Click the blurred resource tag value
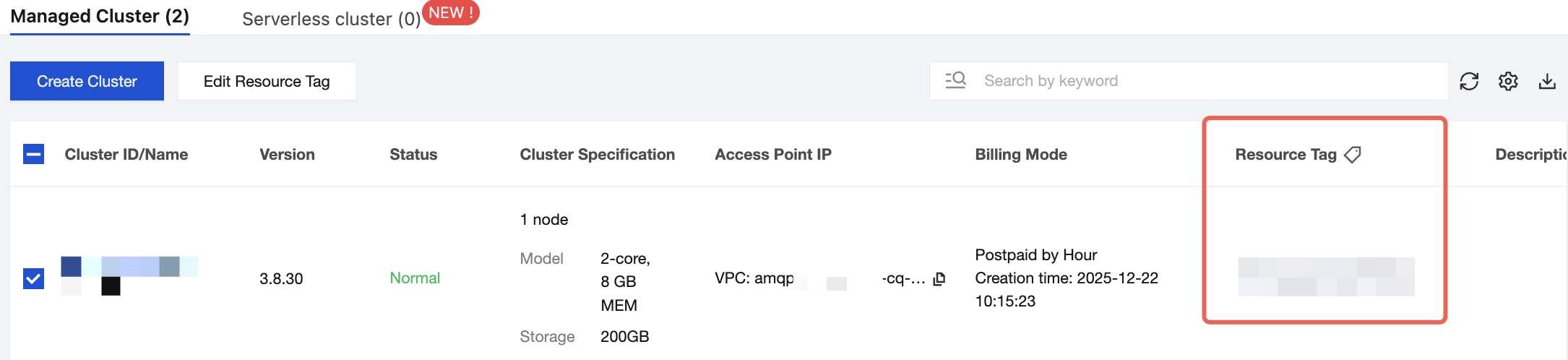 [x=1326, y=277]
